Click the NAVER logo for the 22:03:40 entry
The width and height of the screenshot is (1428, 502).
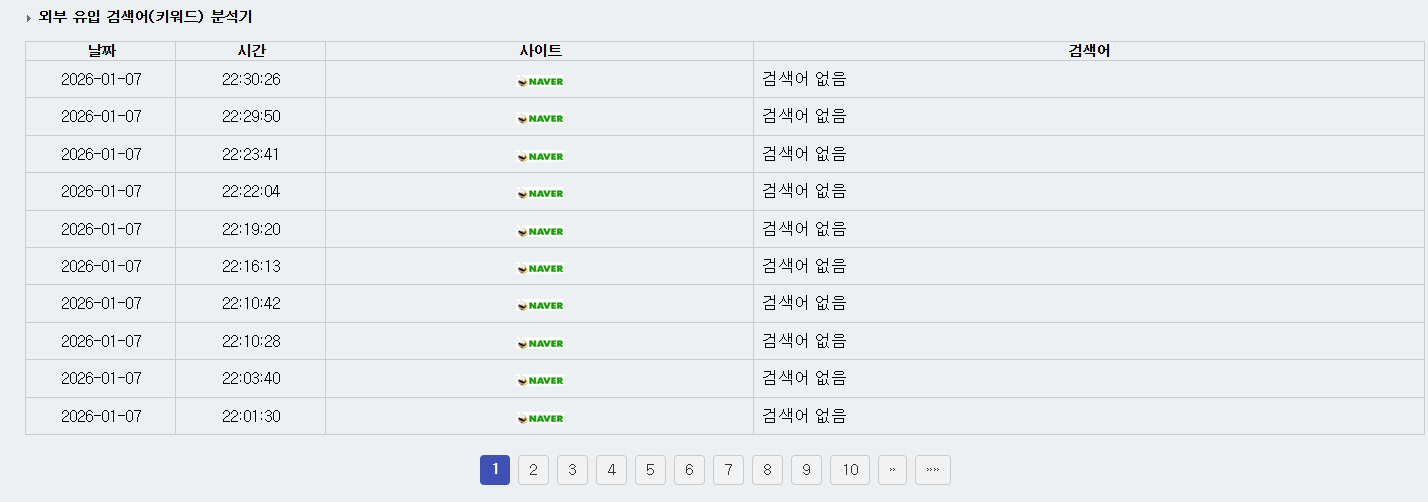[x=540, y=380]
